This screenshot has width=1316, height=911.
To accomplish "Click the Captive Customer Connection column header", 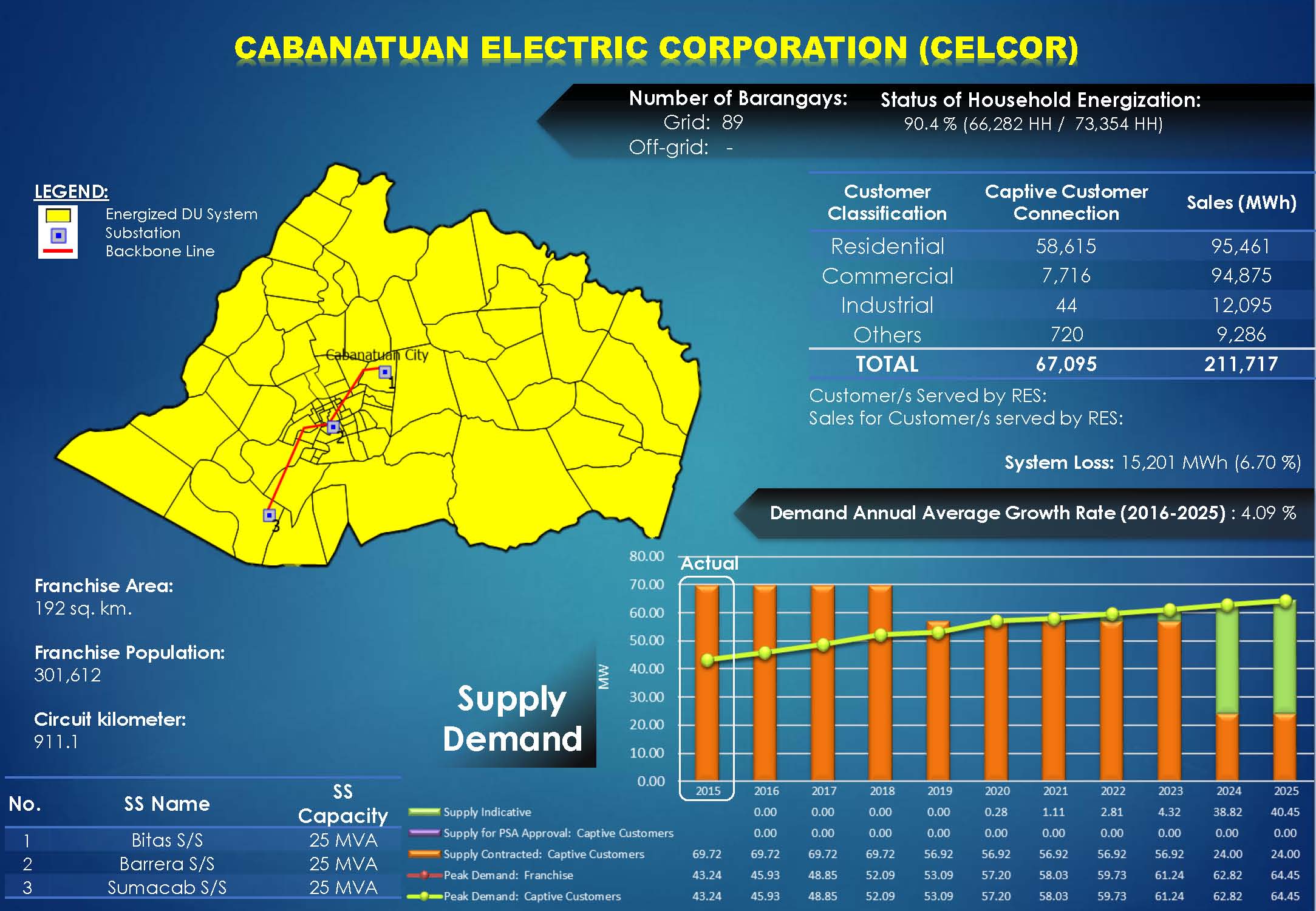I will point(1066,202).
